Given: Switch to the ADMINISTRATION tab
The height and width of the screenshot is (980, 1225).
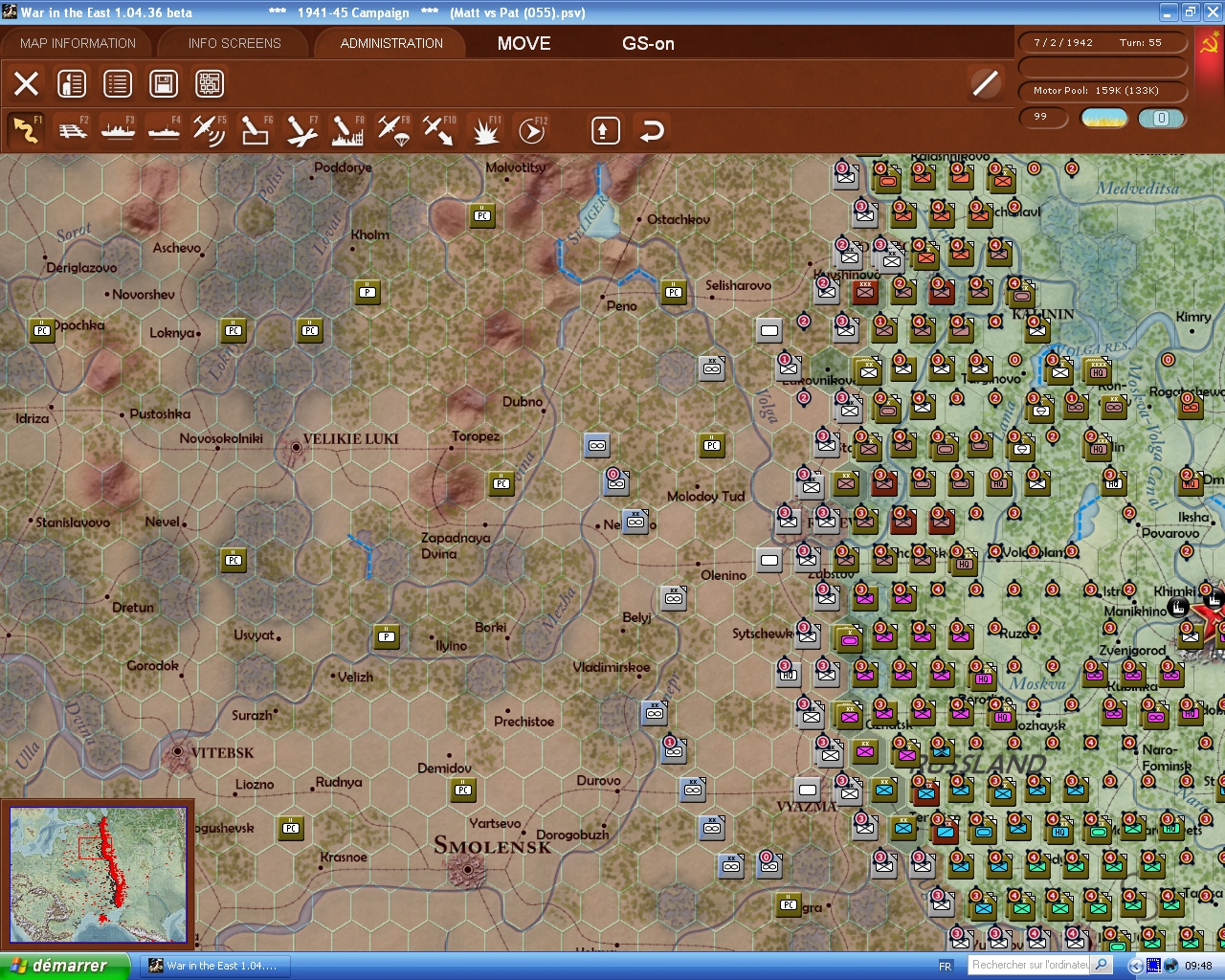Looking at the screenshot, I should click(x=391, y=43).
